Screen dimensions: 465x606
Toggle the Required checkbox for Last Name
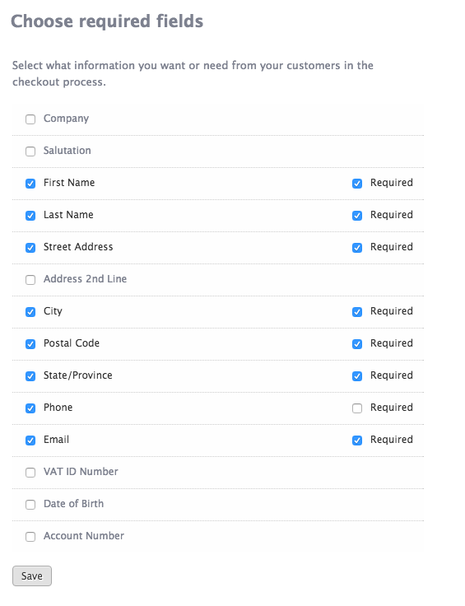pyautogui.click(x=357, y=215)
